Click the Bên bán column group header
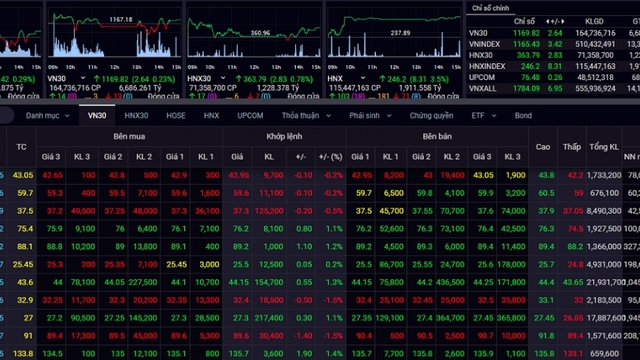Screen dimensions: 640x360 click(437, 137)
